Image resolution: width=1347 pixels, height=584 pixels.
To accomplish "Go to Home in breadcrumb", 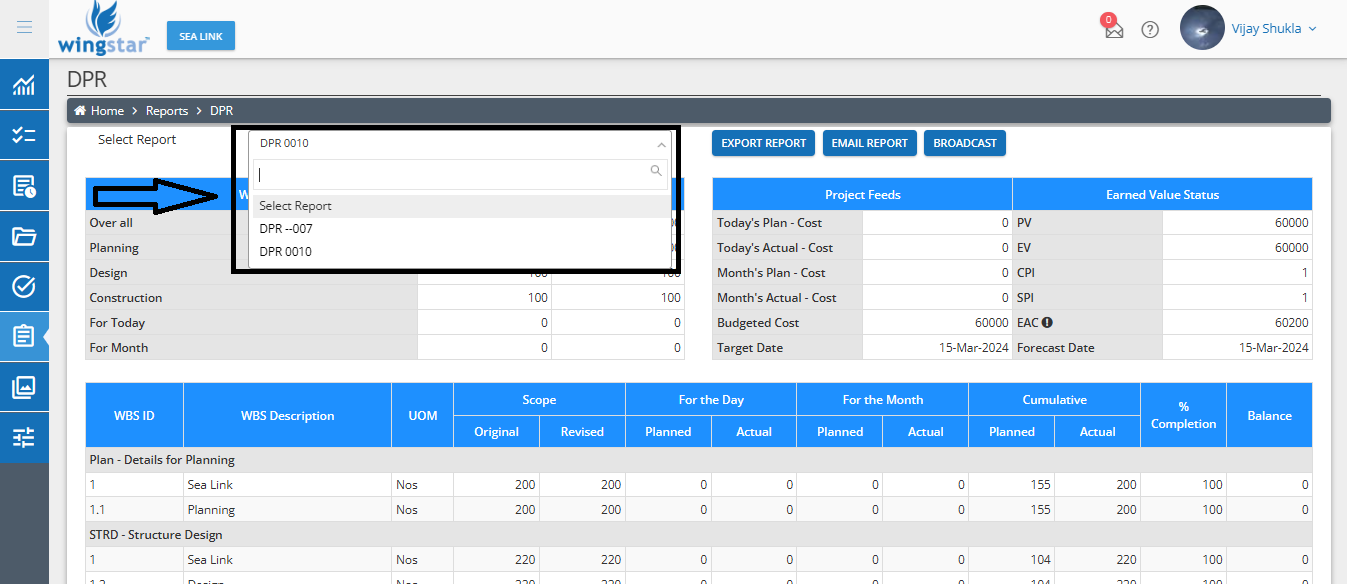I will [x=107, y=111].
